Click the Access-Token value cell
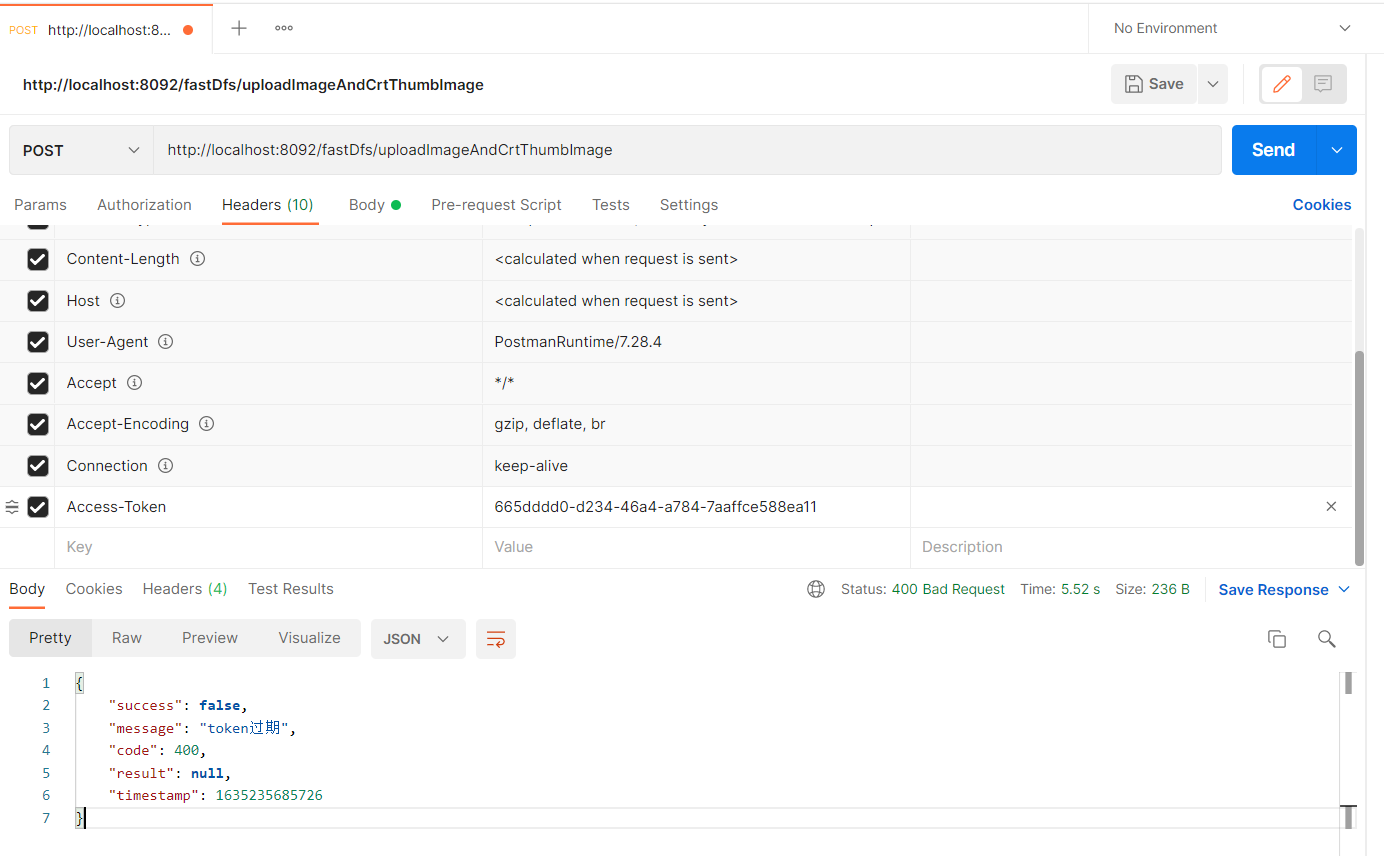The image size is (1384, 856). tap(696, 507)
